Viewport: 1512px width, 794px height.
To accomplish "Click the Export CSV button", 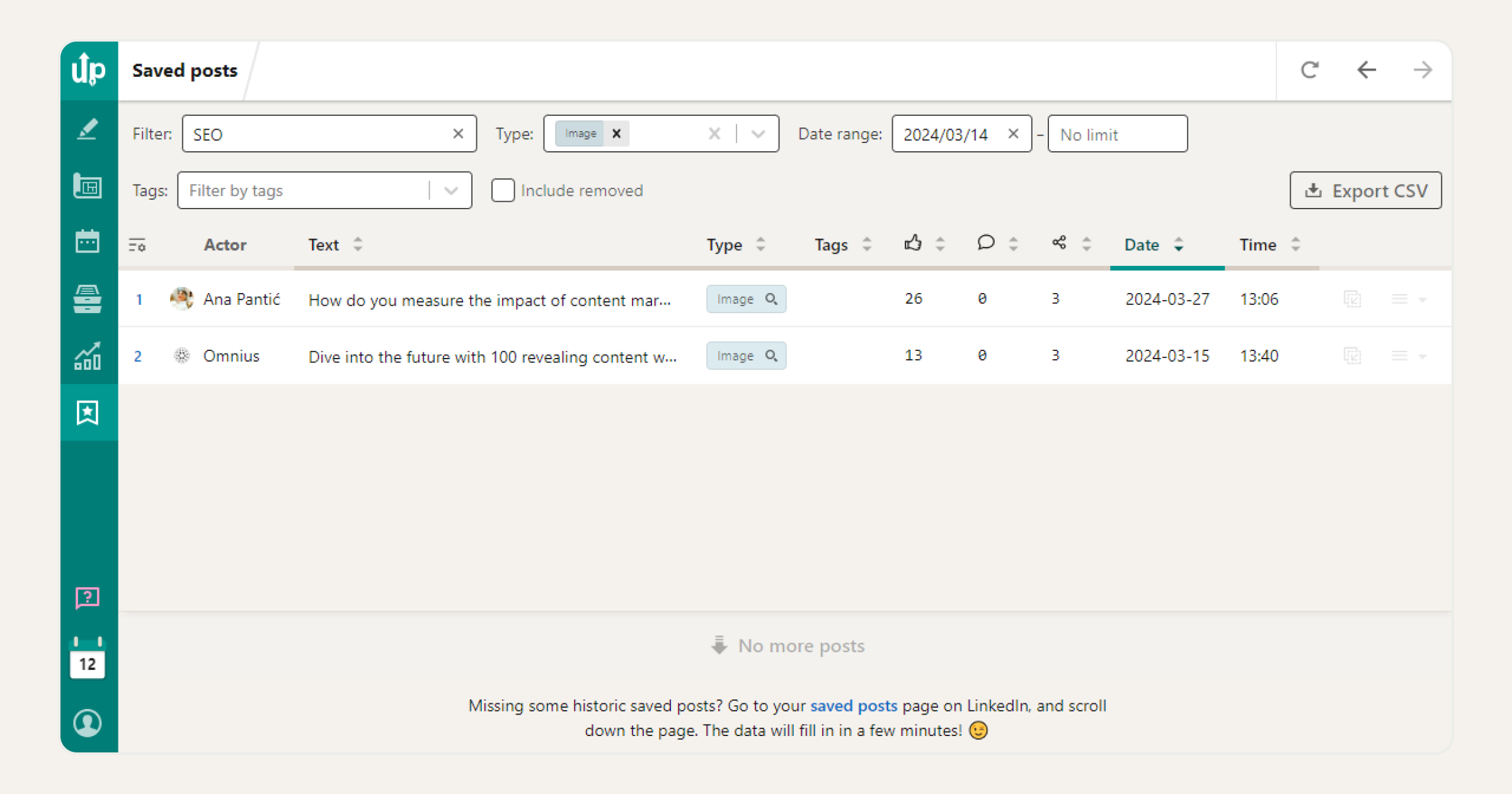I will click(1366, 191).
